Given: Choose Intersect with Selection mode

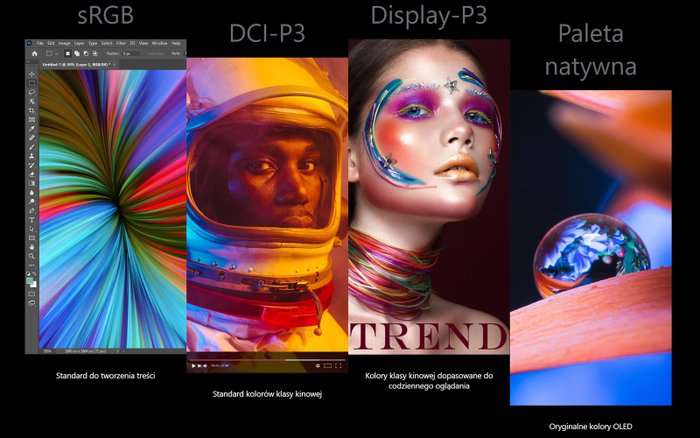Looking at the screenshot, I should click(96, 54).
